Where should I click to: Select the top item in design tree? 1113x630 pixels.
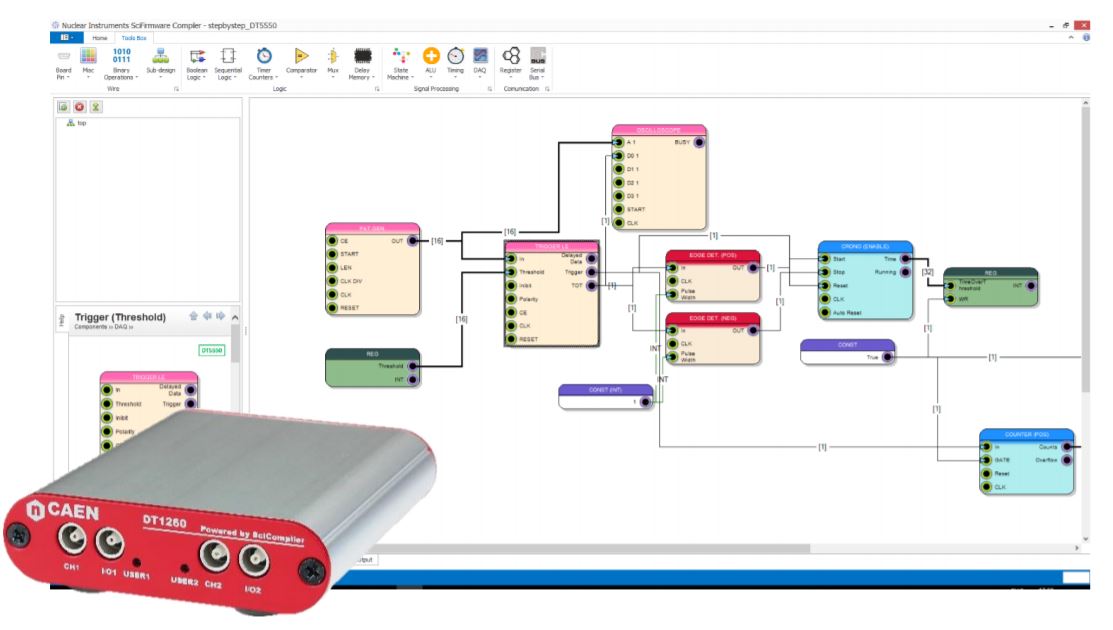pyautogui.click(x=82, y=123)
